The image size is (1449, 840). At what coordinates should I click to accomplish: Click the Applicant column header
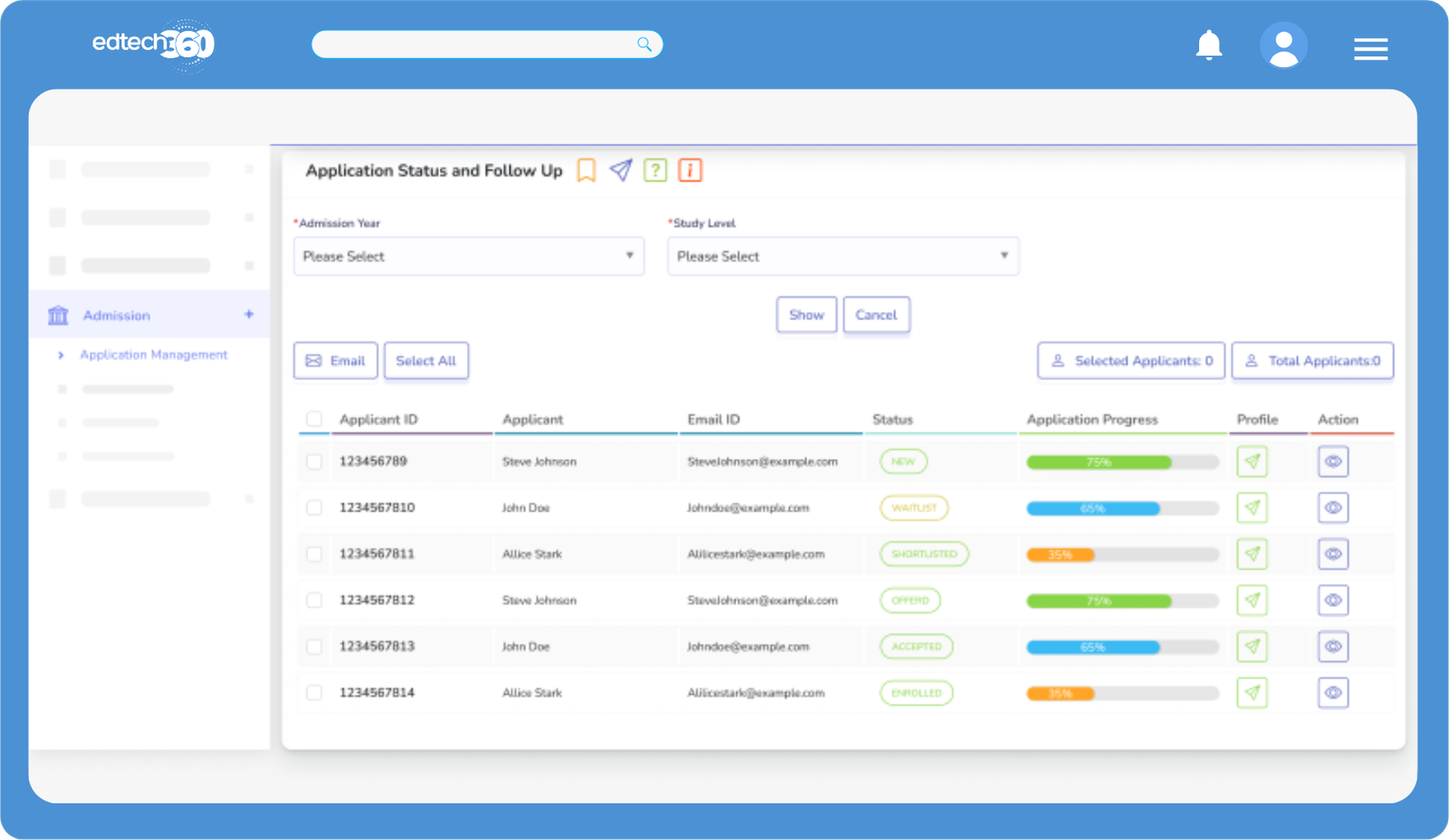coord(533,419)
